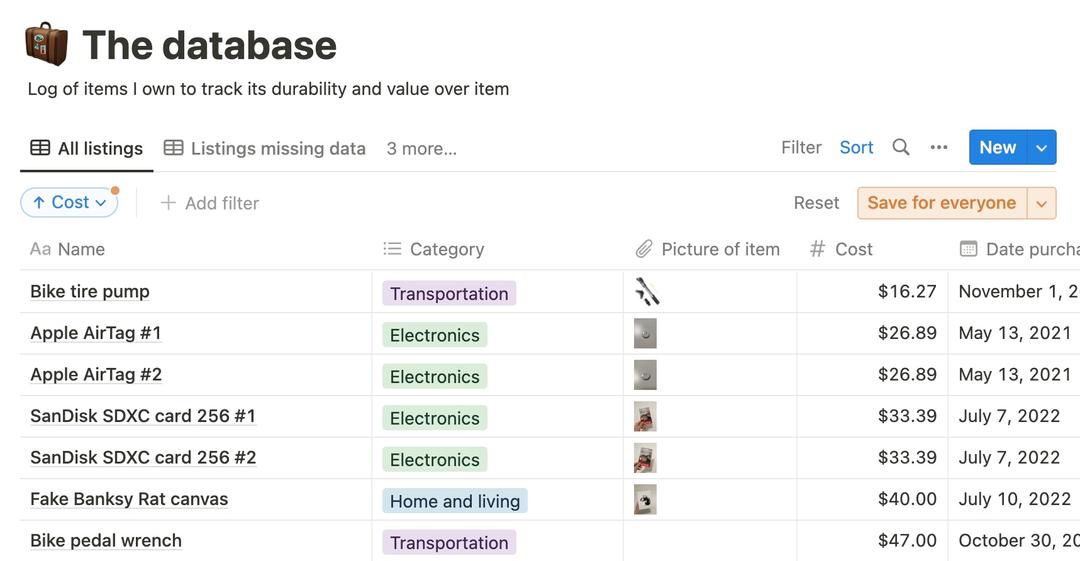The width and height of the screenshot is (1080, 561).
Task: Open the database search magnifier
Action: (901, 148)
